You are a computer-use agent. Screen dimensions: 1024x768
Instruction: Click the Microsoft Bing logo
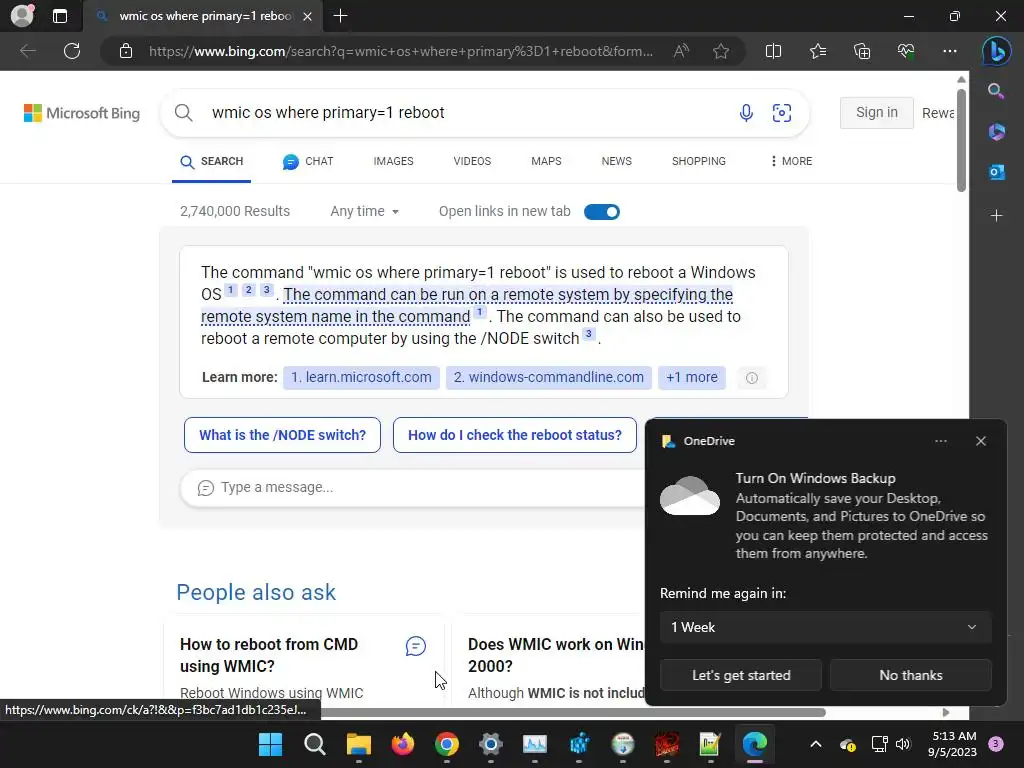82,113
